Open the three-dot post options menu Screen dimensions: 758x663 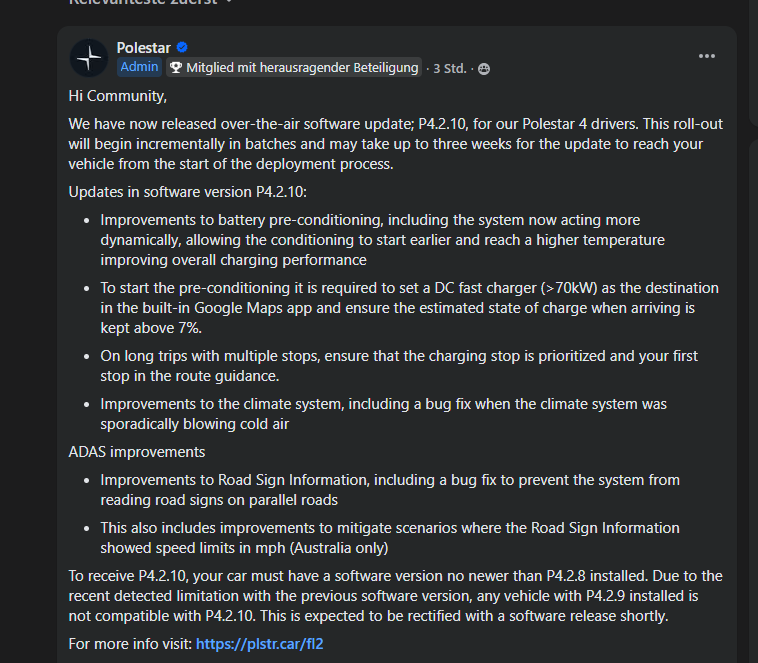(707, 57)
